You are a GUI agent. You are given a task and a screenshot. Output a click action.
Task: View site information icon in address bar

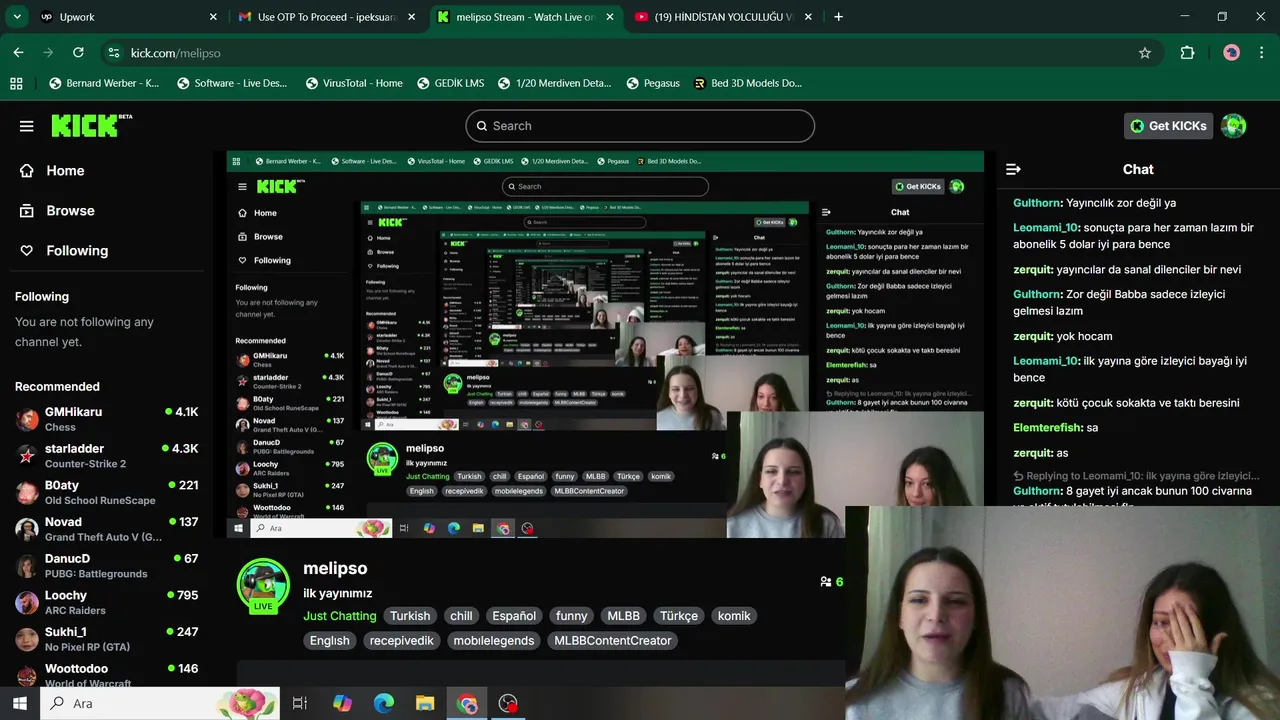(113, 53)
